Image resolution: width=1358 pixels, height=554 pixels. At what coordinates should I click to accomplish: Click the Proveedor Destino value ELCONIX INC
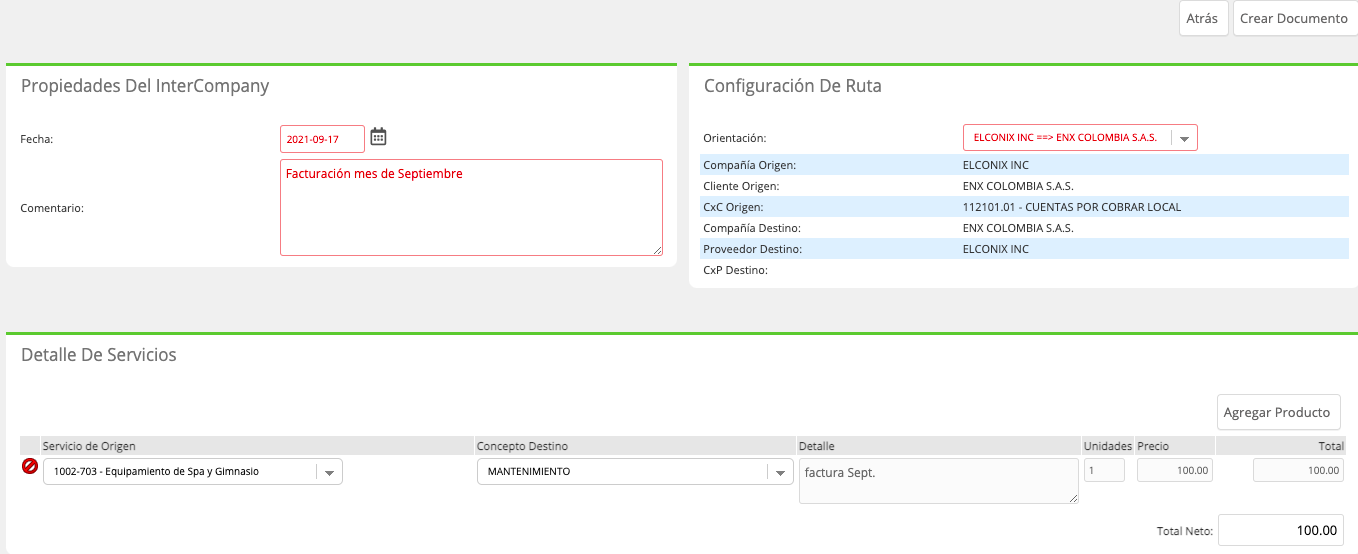click(x=995, y=249)
